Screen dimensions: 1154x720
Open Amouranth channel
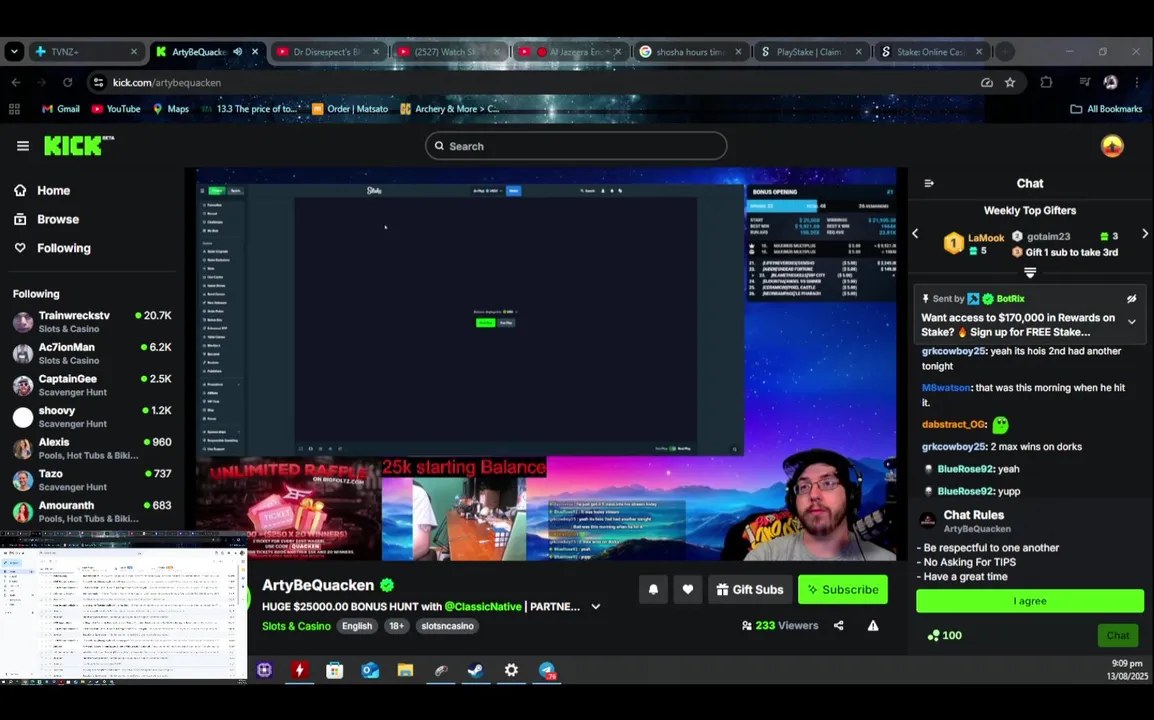tap(92, 512)
